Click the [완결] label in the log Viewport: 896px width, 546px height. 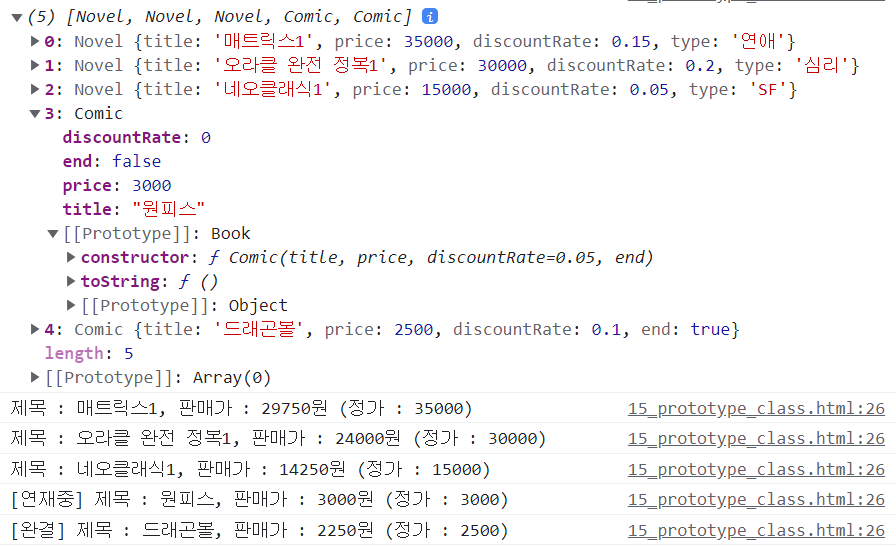pyautogui.click(x=38, y=531)
